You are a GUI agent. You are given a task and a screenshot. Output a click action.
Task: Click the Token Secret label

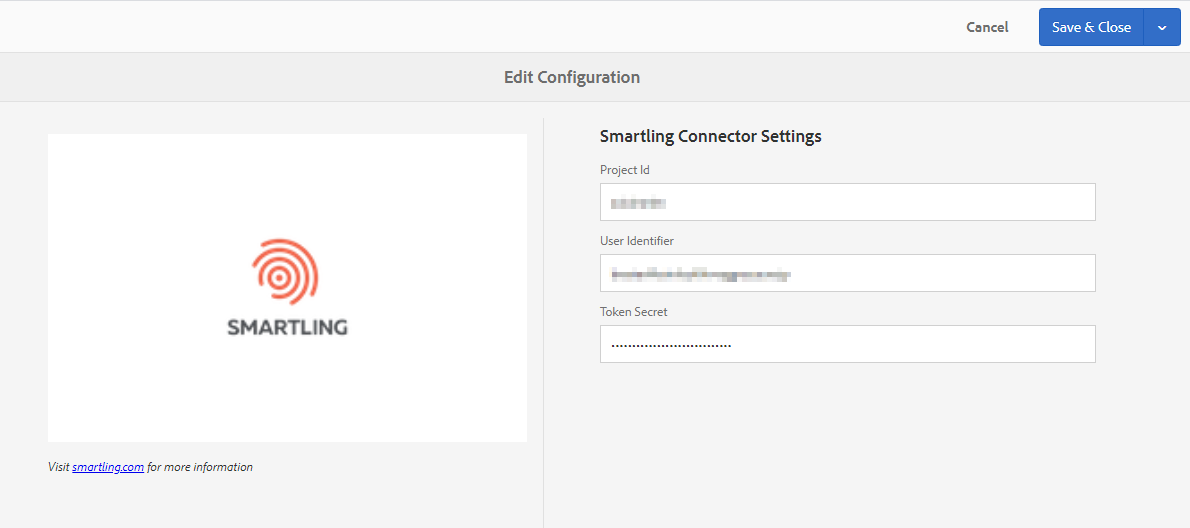tap(634, 312)
